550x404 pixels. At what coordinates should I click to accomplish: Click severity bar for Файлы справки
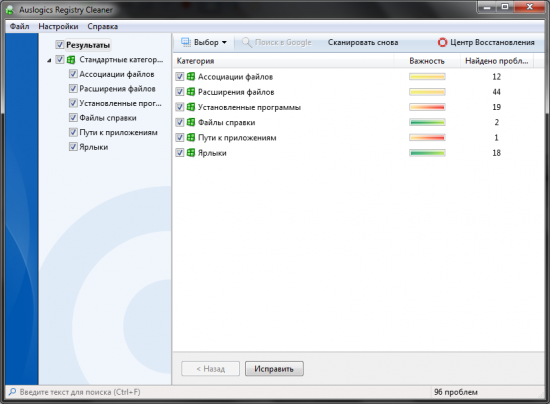point(427,122)
